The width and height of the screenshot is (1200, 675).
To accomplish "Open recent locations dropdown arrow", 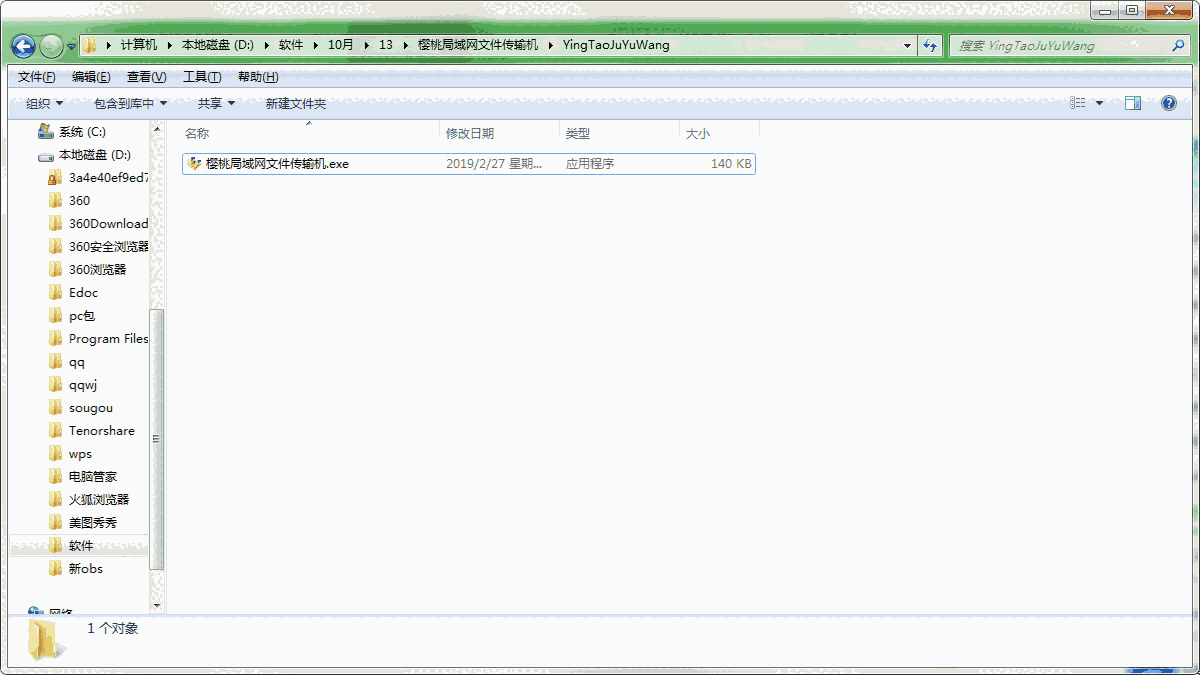I will 71,47.
